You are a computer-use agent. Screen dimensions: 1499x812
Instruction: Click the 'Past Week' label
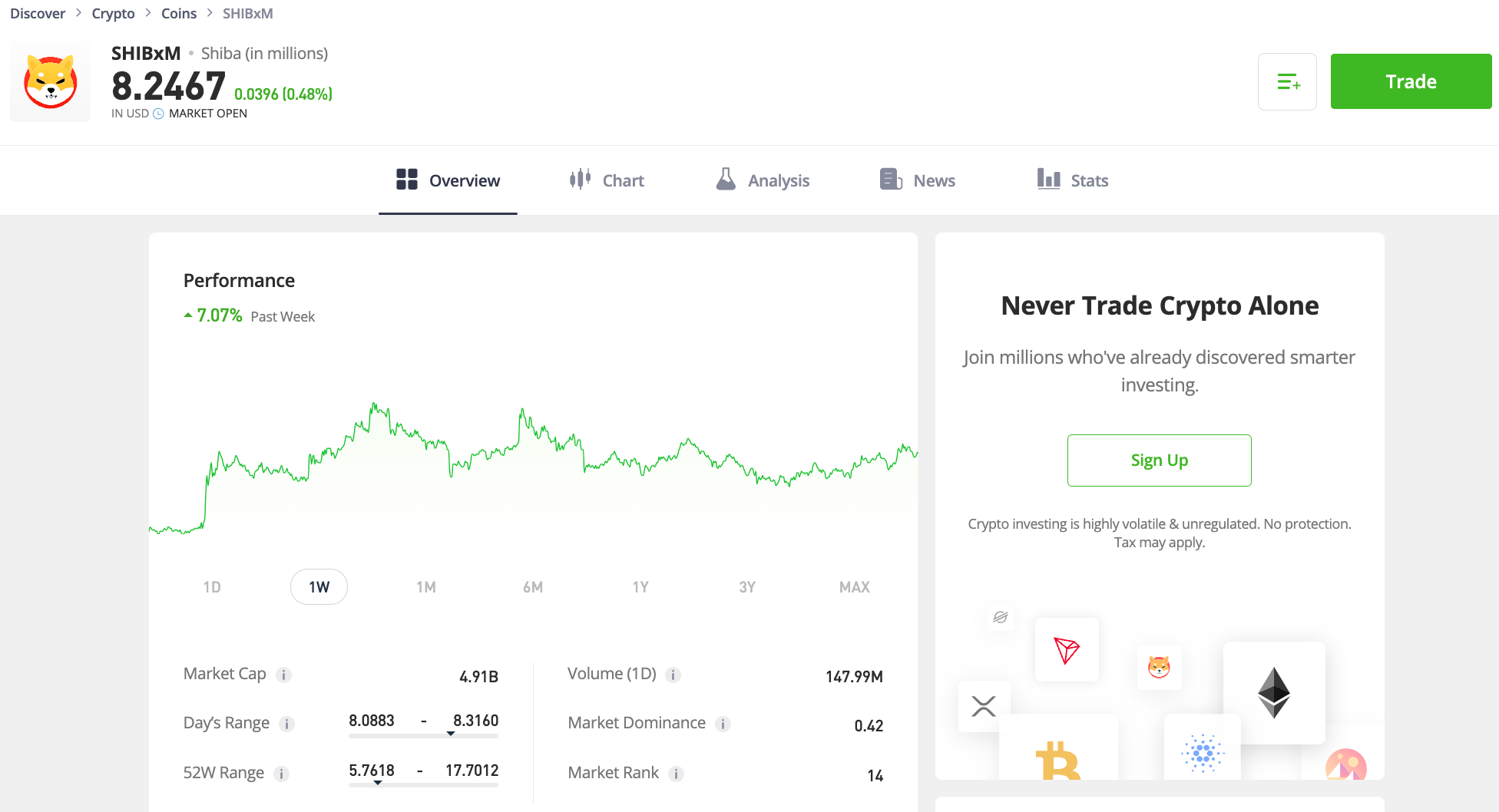point(283,316)
